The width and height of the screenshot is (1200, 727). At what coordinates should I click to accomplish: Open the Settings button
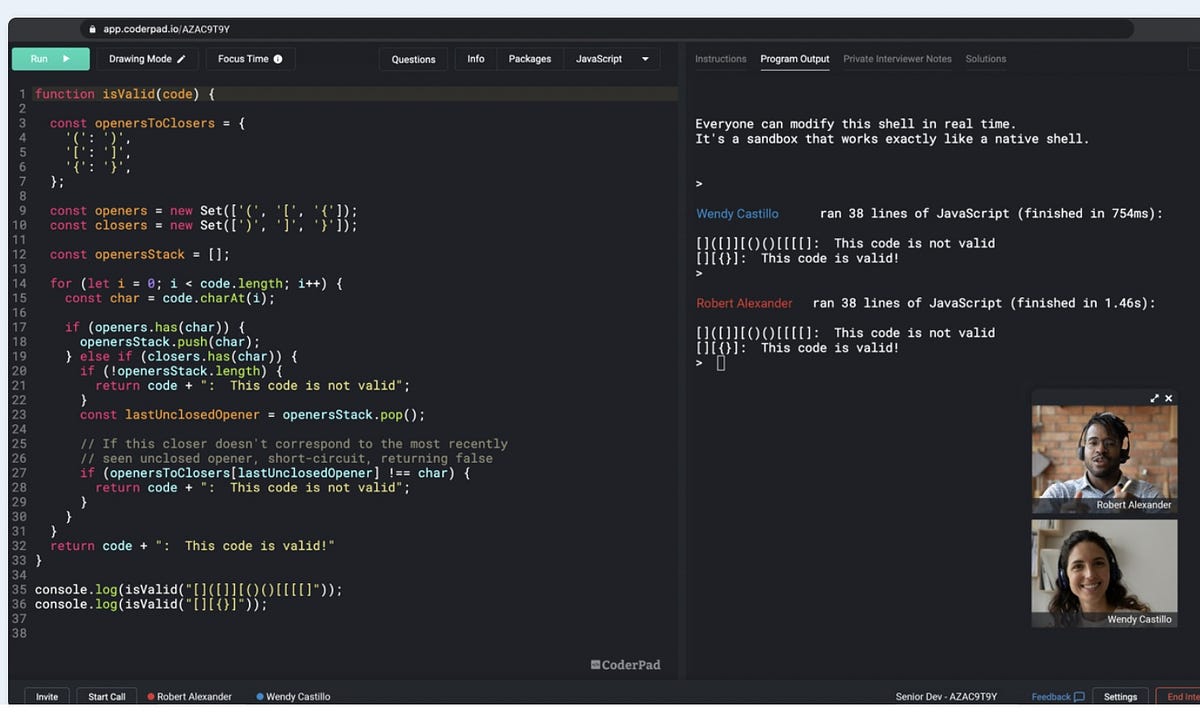[x=1120, y=696]
